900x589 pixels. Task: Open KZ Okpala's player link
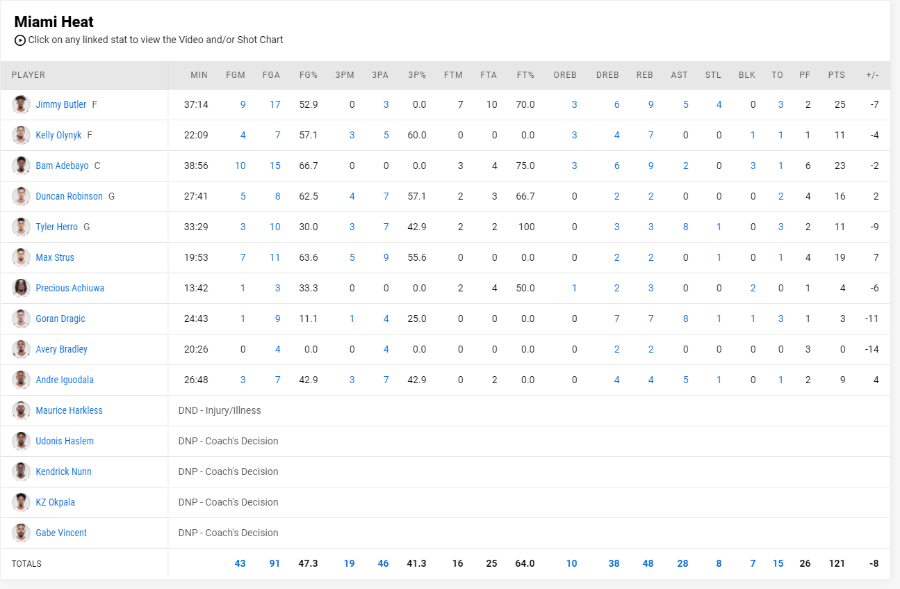tap(55, 502)
